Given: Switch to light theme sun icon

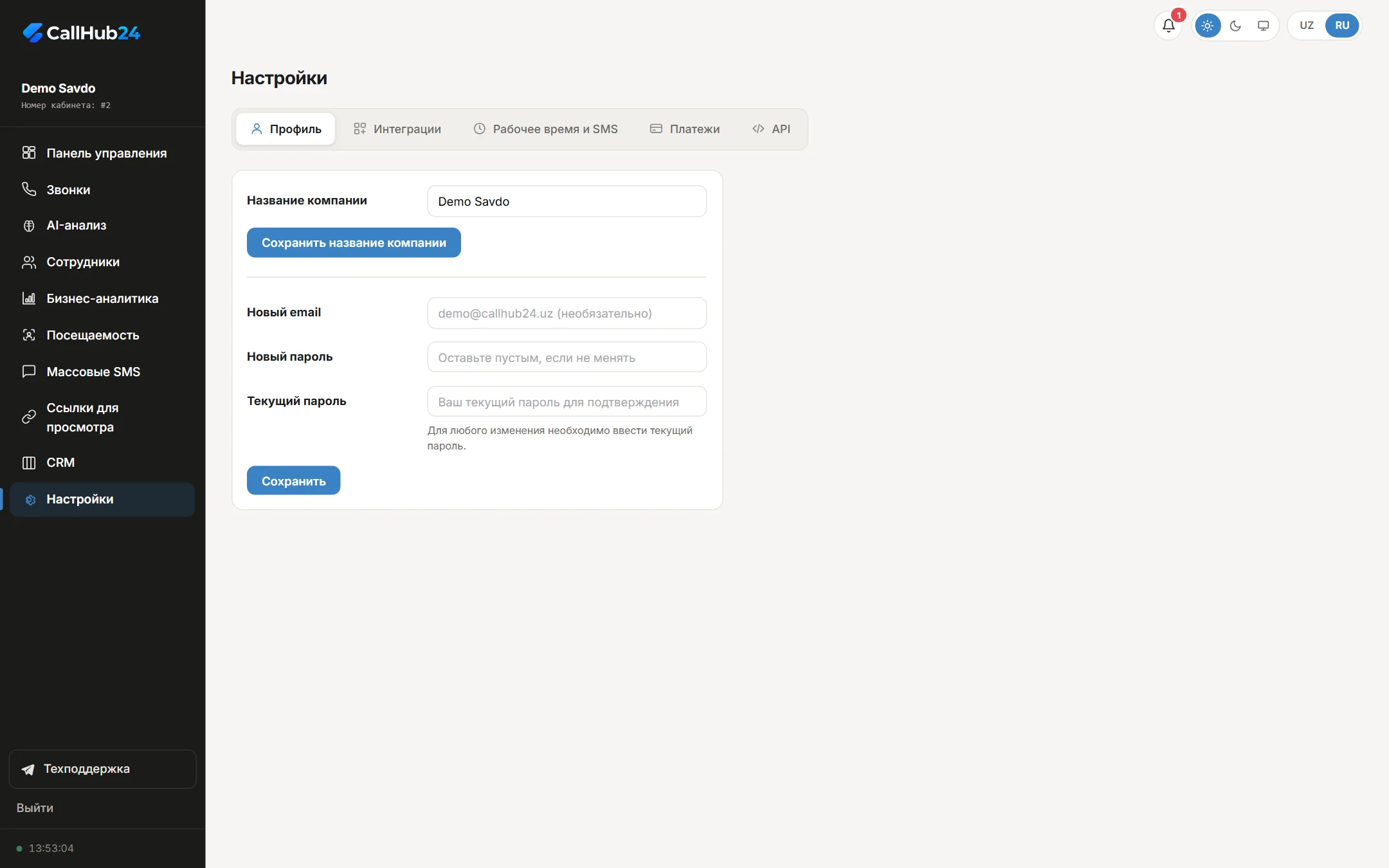Looking at the screenshot, I should coord(1207,26).
